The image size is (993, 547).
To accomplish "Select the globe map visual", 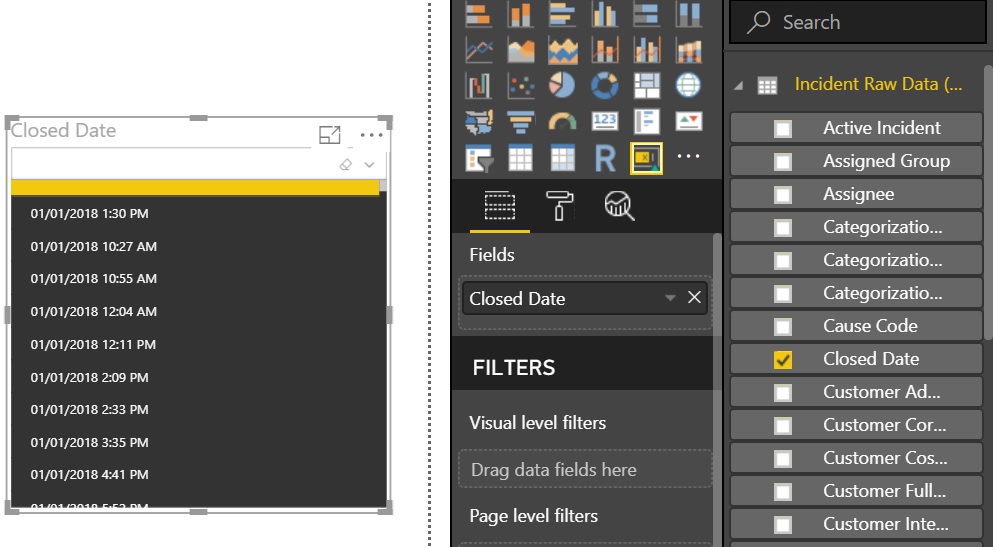I will tap(688, 85).
